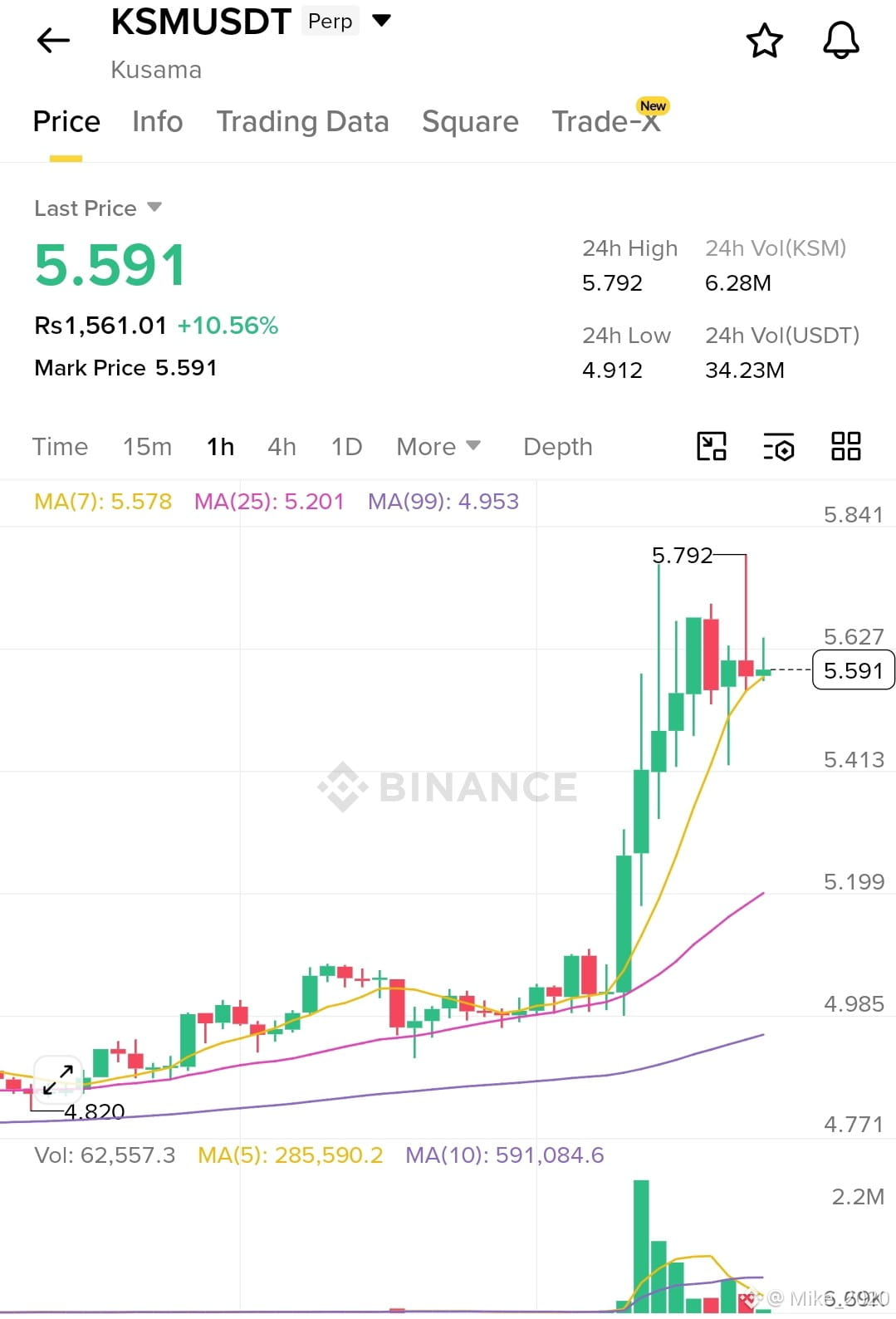The width and height of the screenshot is (896, 1319).
Task: Click the volume MA(10): 591,084.6 label
Action: pos(505,1155)
